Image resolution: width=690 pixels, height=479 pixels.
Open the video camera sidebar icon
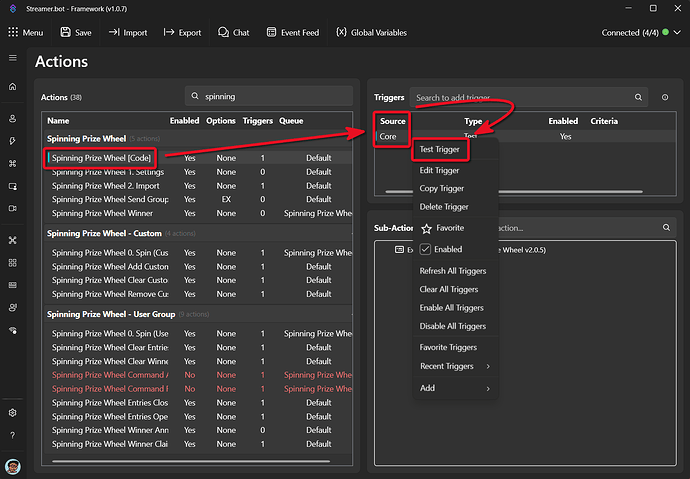pyautogui.click(x=13, y=208)
